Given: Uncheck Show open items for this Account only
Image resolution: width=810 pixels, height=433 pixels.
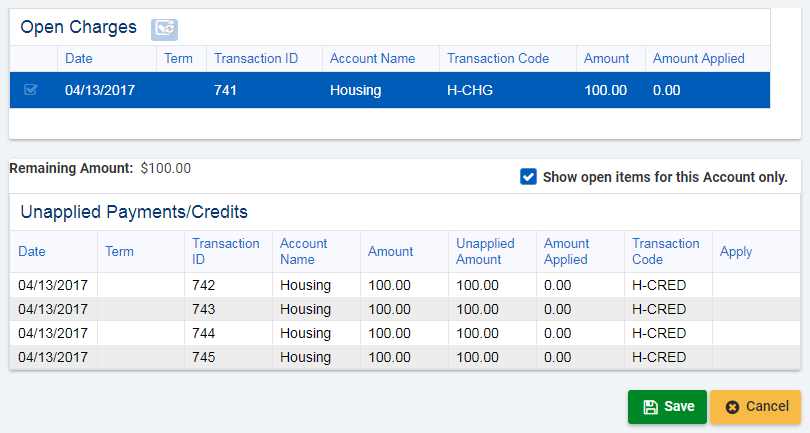Looking at the screenshot, I should [529, 177].
